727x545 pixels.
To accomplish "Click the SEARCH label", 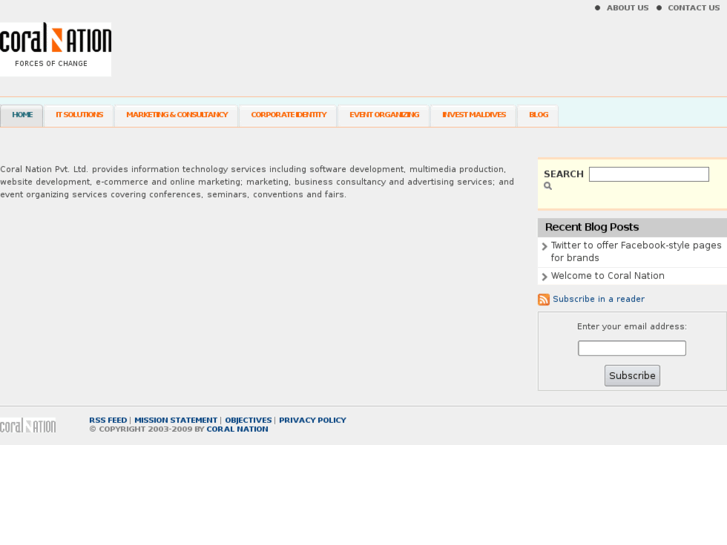I will tap(563, 174).
